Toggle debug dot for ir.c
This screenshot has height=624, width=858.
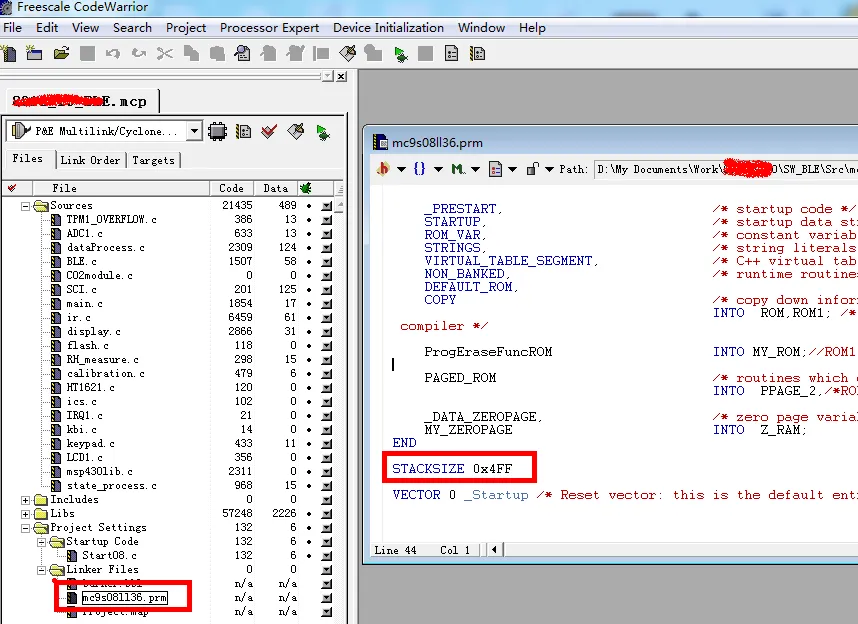[309, 317]
